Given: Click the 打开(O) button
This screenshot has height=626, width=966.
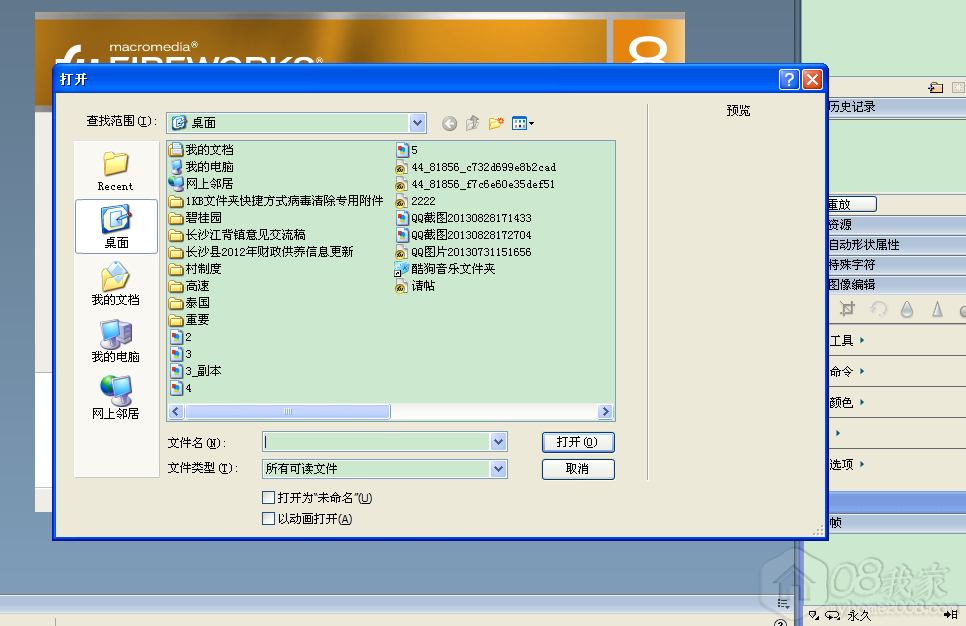Looking at the screenshot, I should pos(578,442).
